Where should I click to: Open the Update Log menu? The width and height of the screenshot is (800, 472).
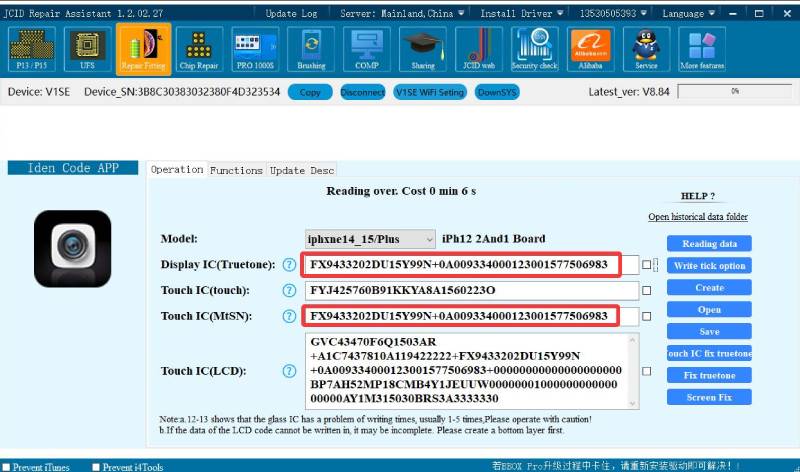291,13
